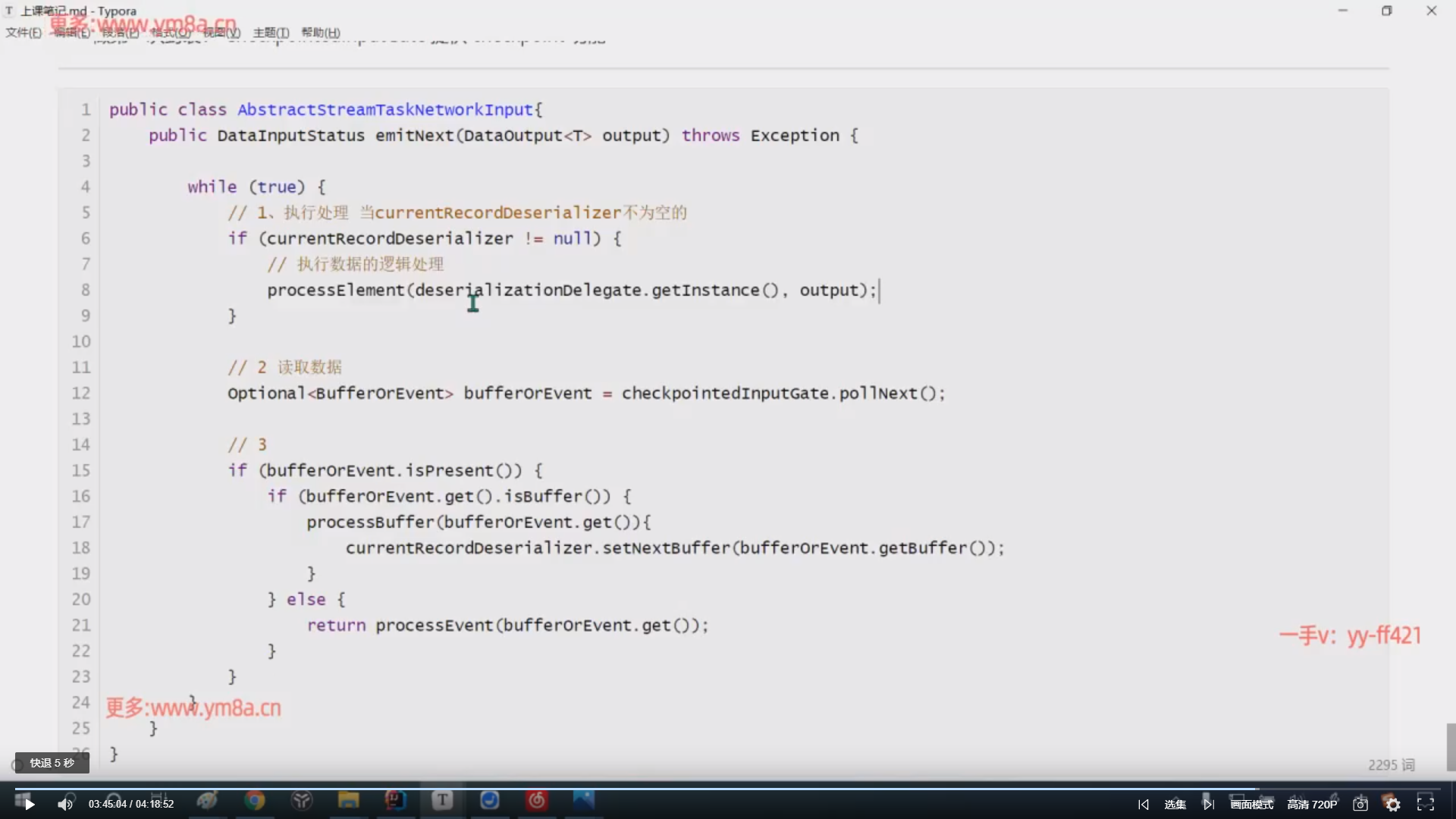This screenshot has height=819, width=1456.
Task: Take a screenshot with camera icon
Action: click(1360, 805)
